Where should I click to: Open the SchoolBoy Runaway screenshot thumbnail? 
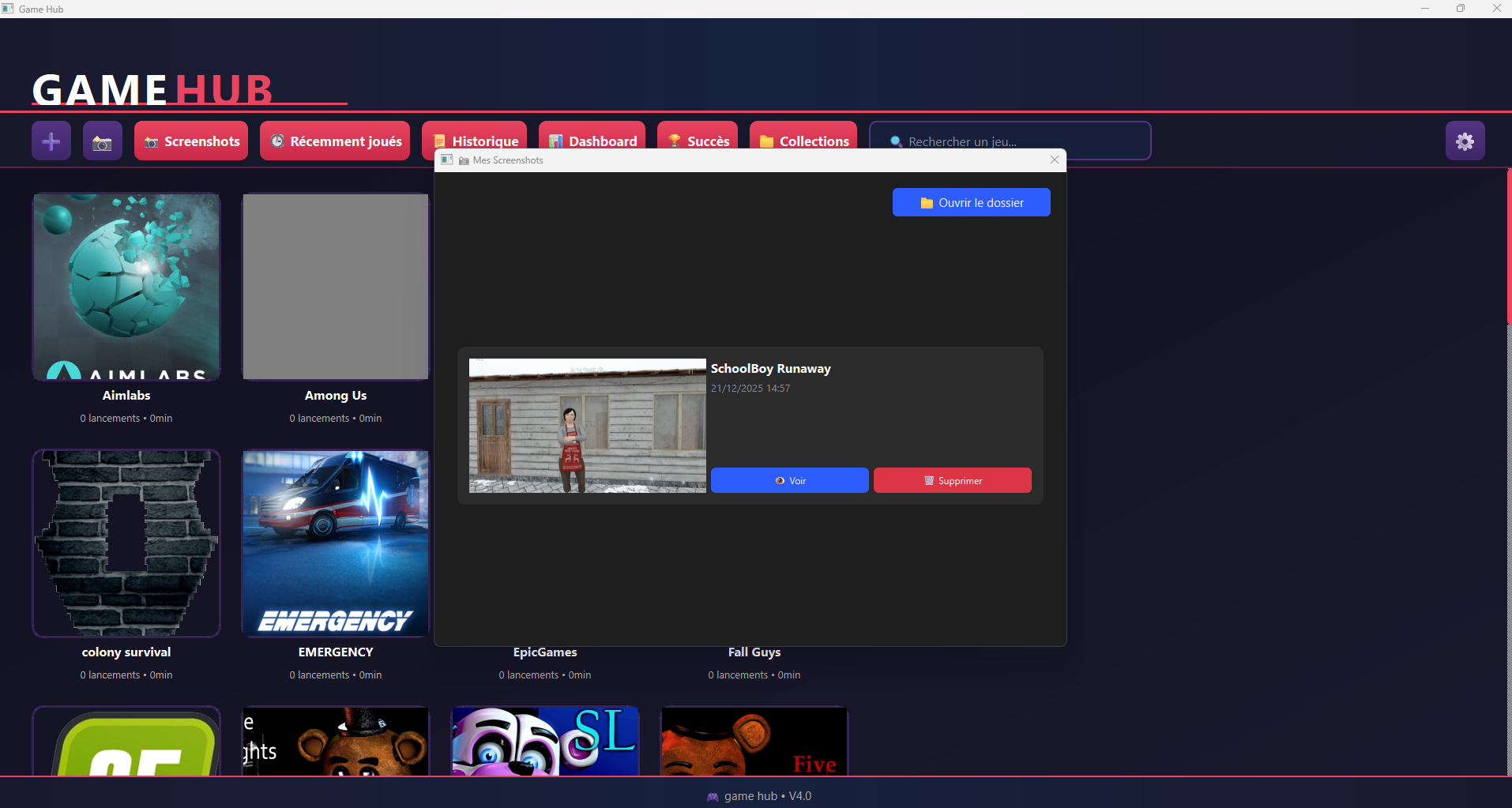[x=588, y=426]
